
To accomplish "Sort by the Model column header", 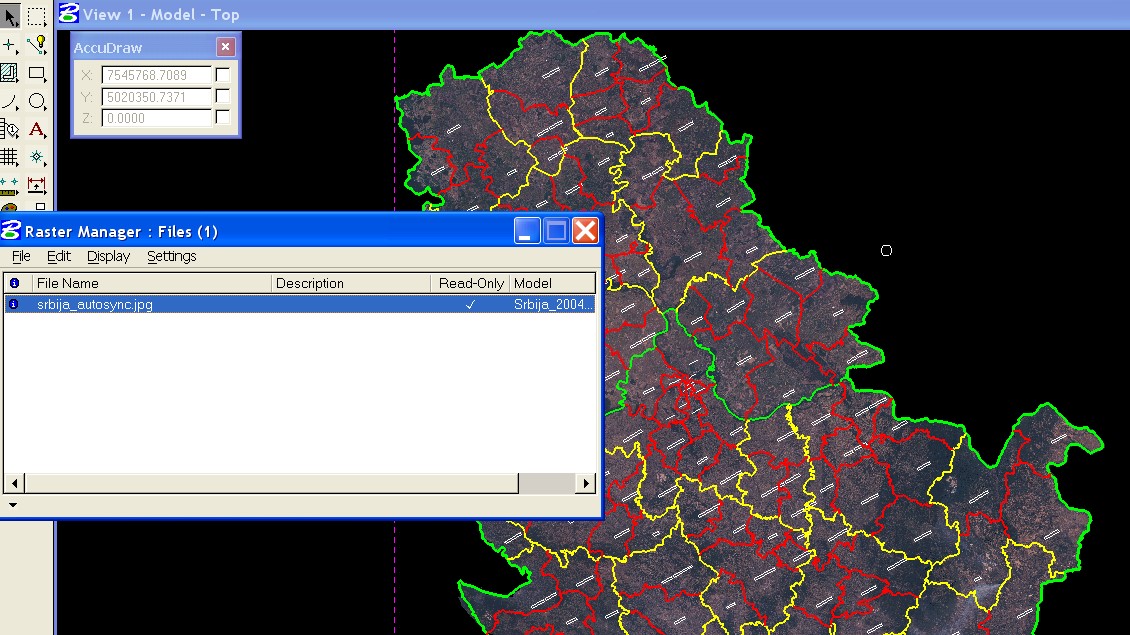I will [552, 283].
